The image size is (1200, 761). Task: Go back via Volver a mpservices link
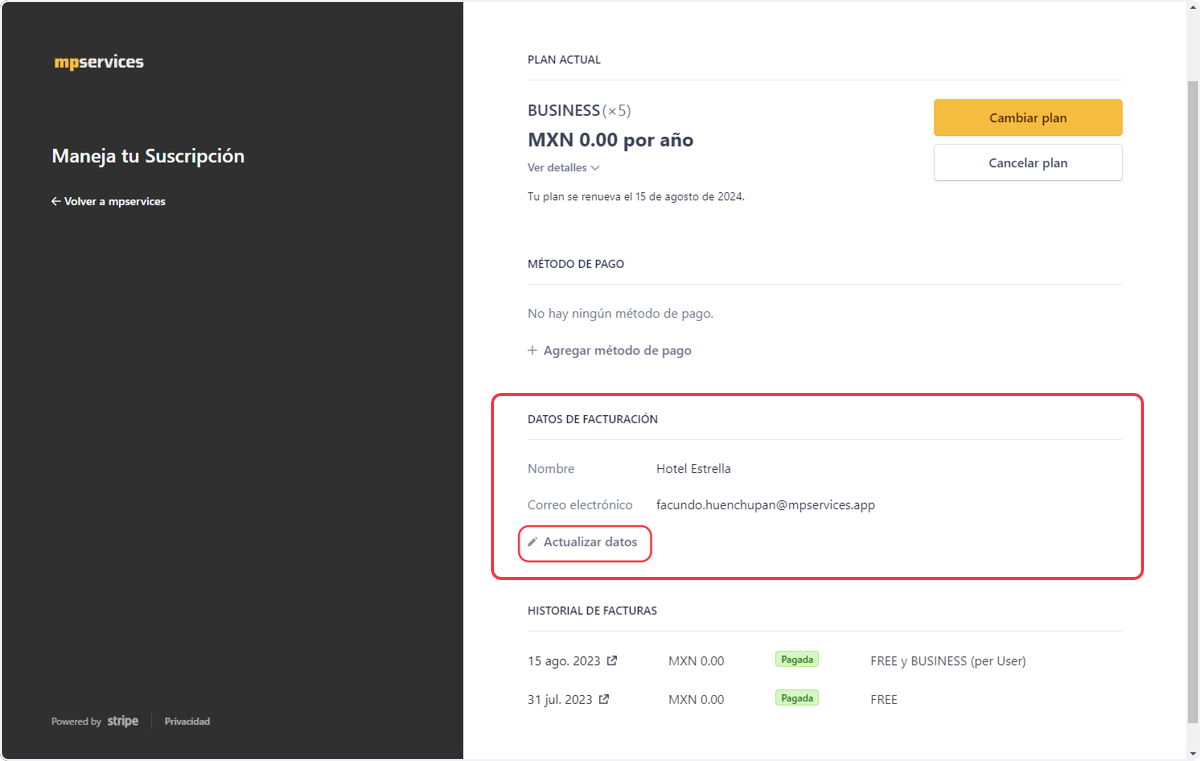coord(108,201)
